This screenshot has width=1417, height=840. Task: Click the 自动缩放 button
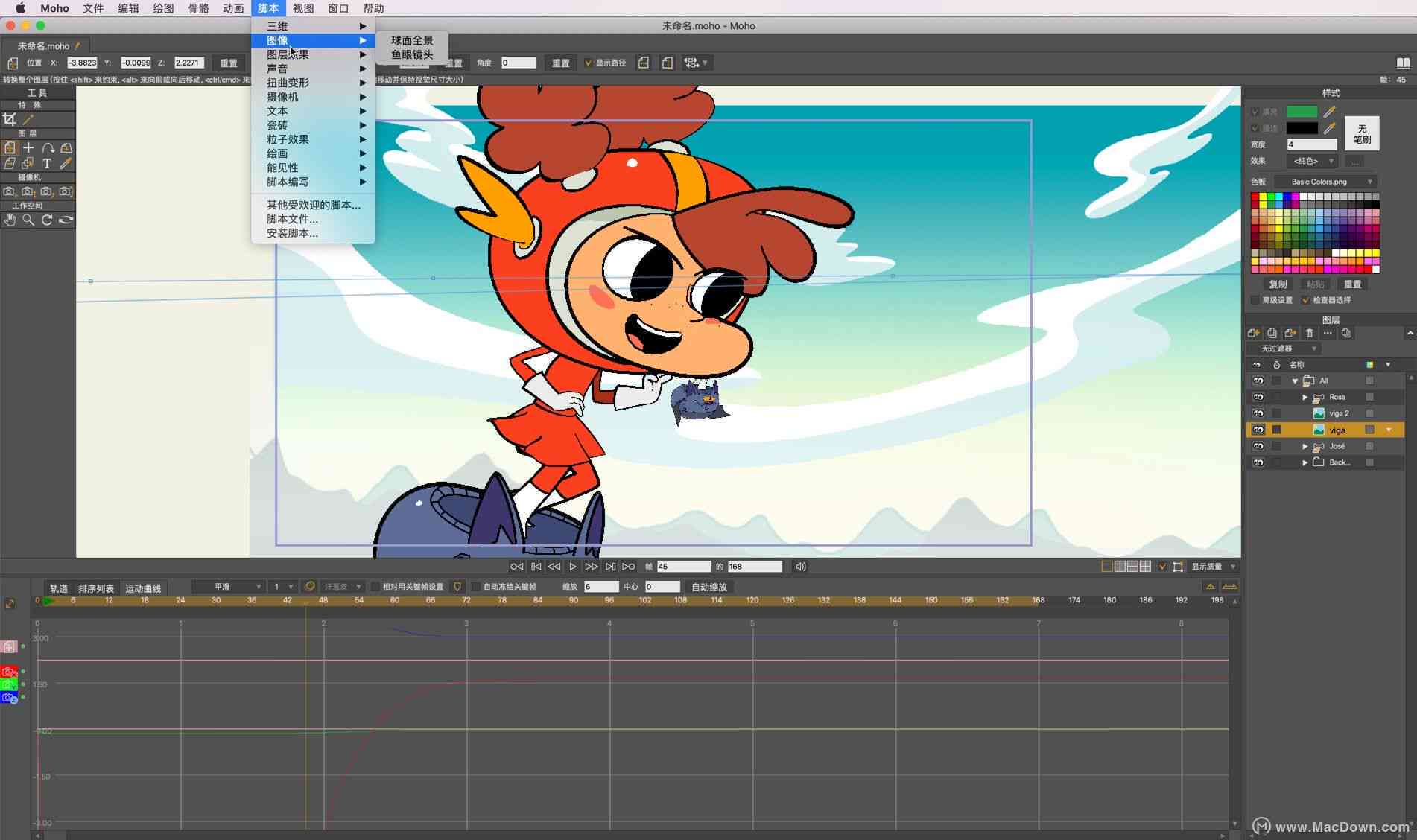[708, 587]
